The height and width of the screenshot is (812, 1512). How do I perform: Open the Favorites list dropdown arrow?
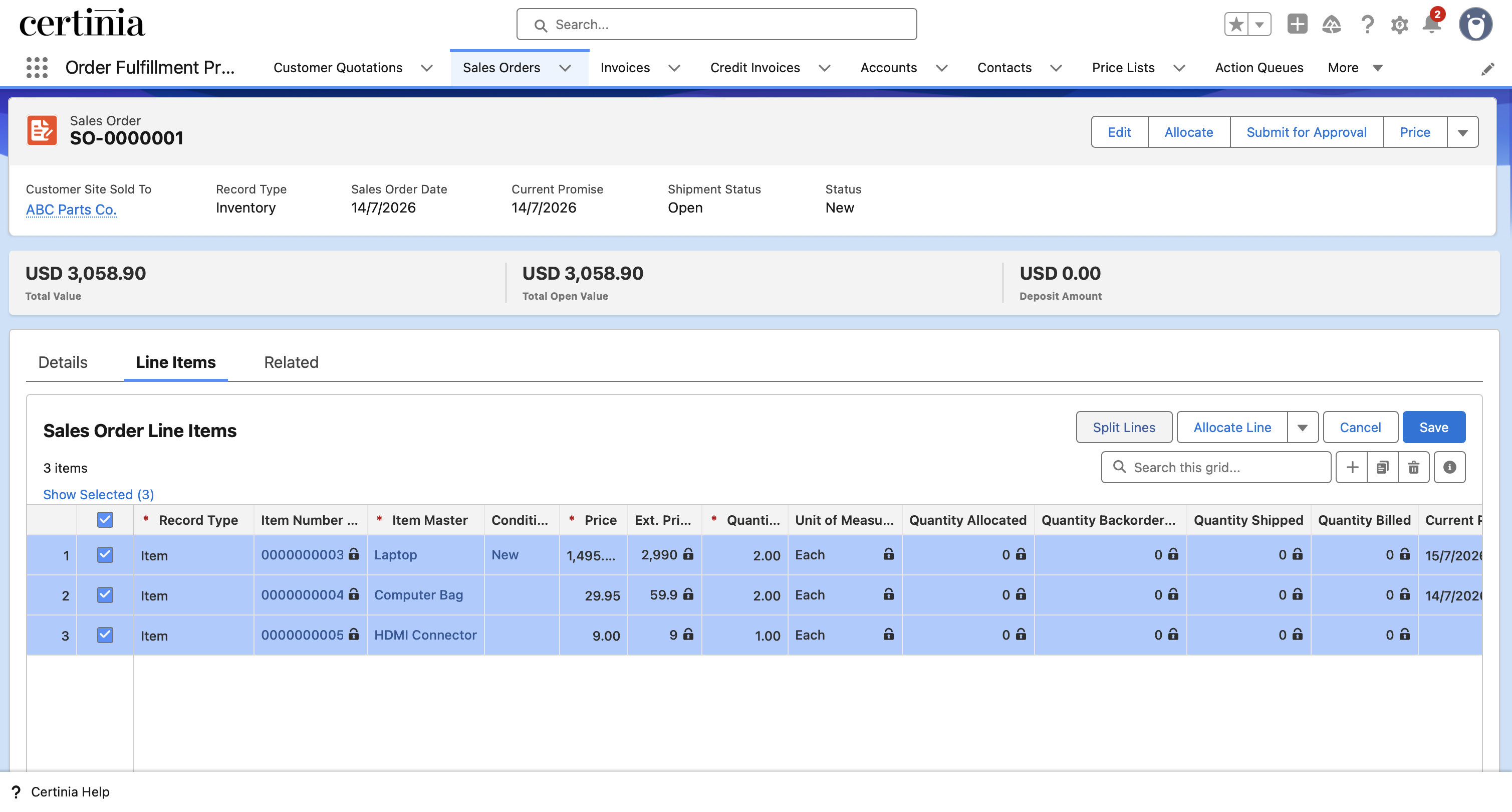1259,24
